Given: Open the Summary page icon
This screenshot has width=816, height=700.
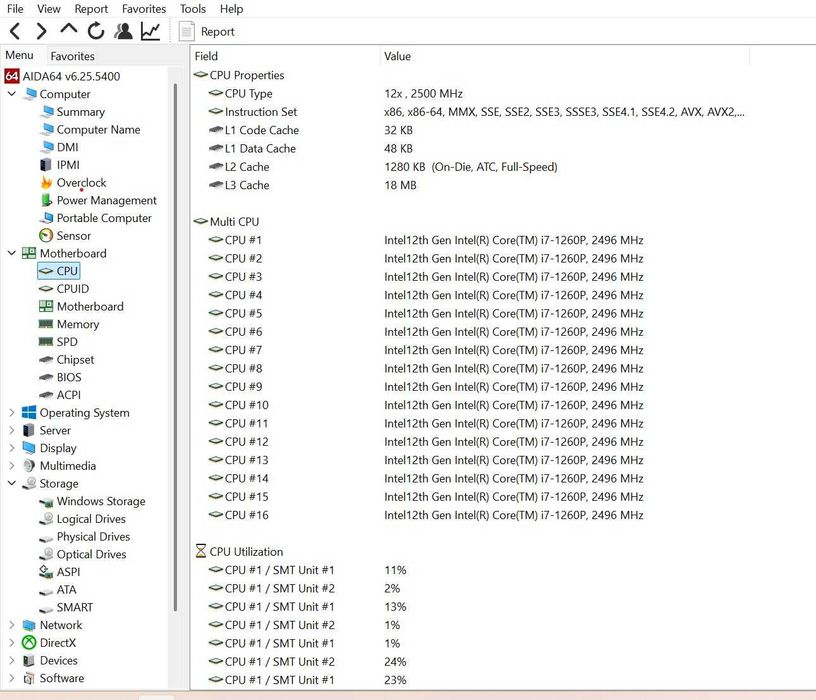Looking at the screenshot, I should pos(47,111).
